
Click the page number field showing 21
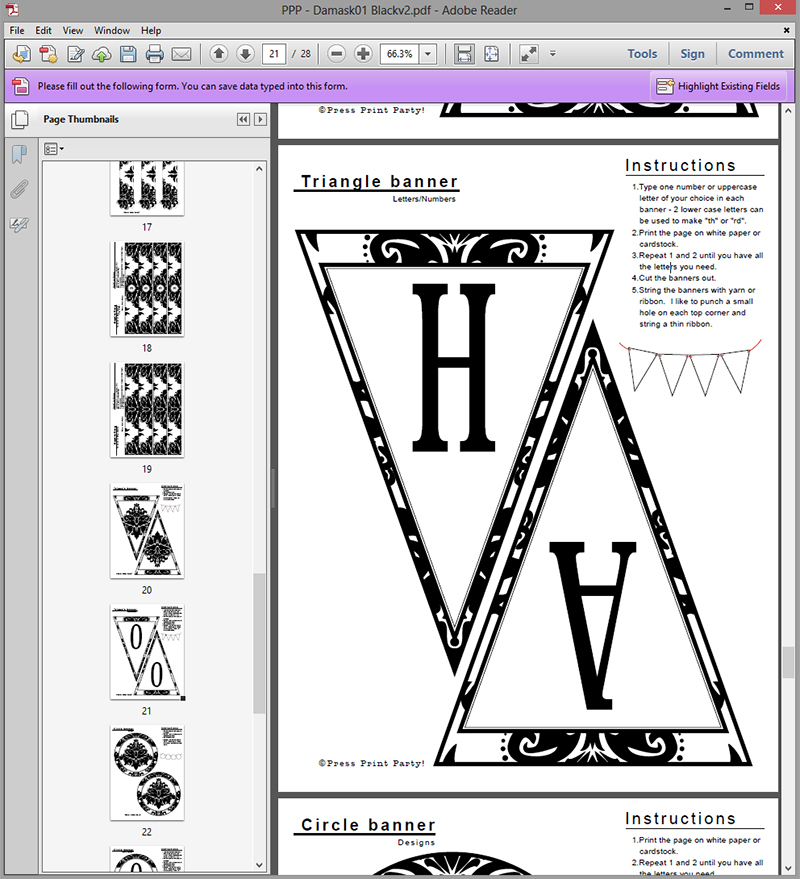tap(274, 54)
